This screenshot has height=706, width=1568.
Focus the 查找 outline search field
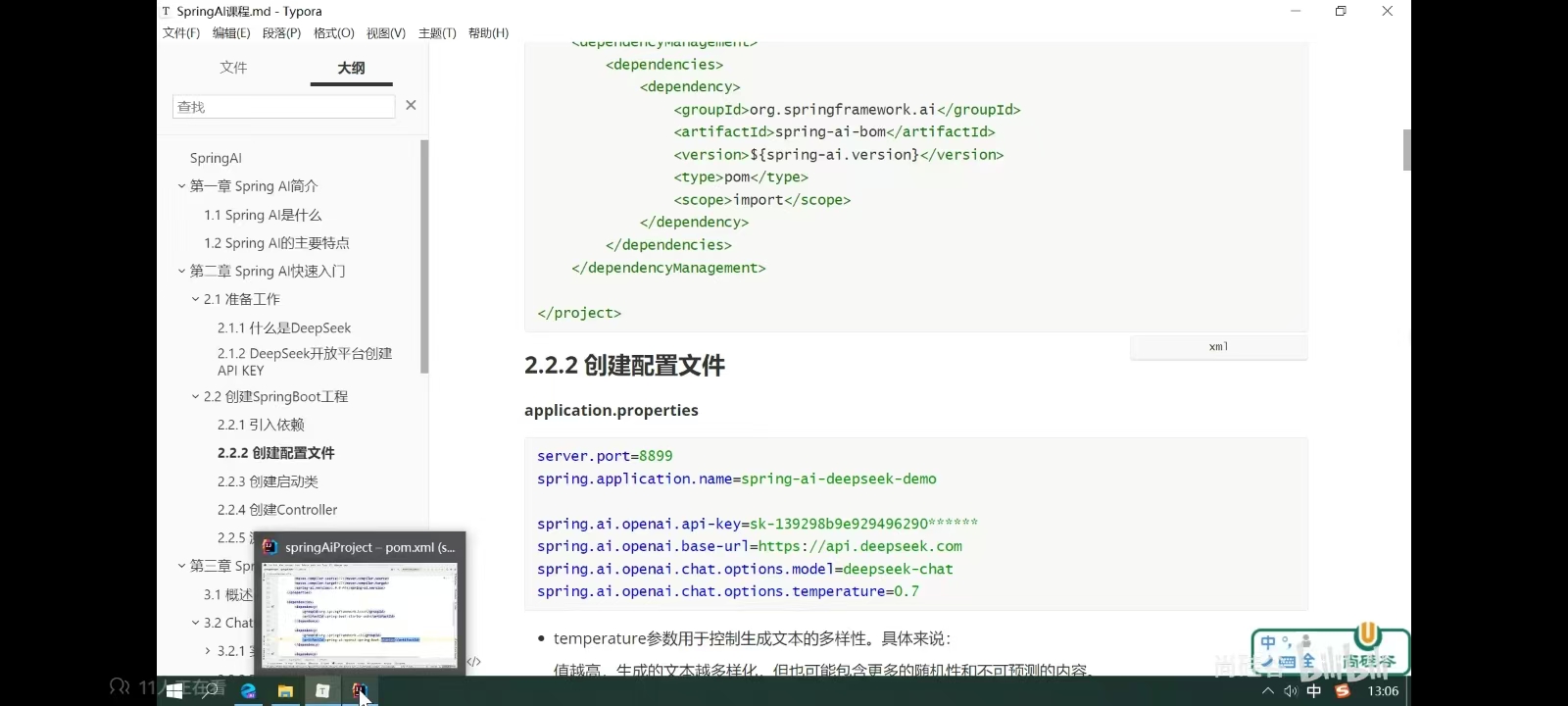(x=283, y=107)
